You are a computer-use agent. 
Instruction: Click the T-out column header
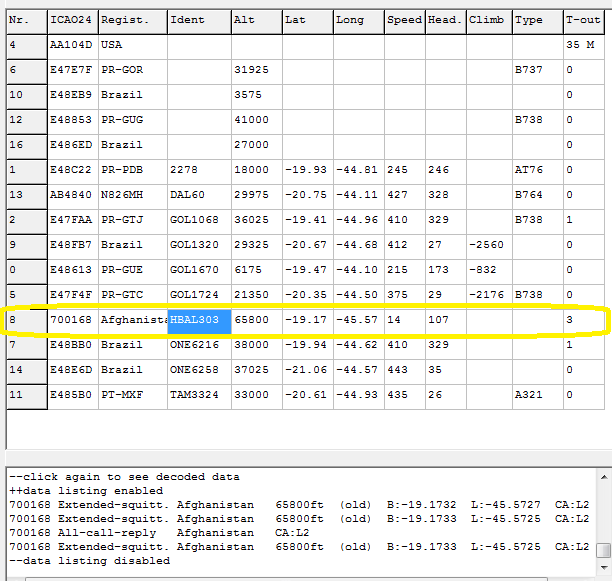pos(584,20)
